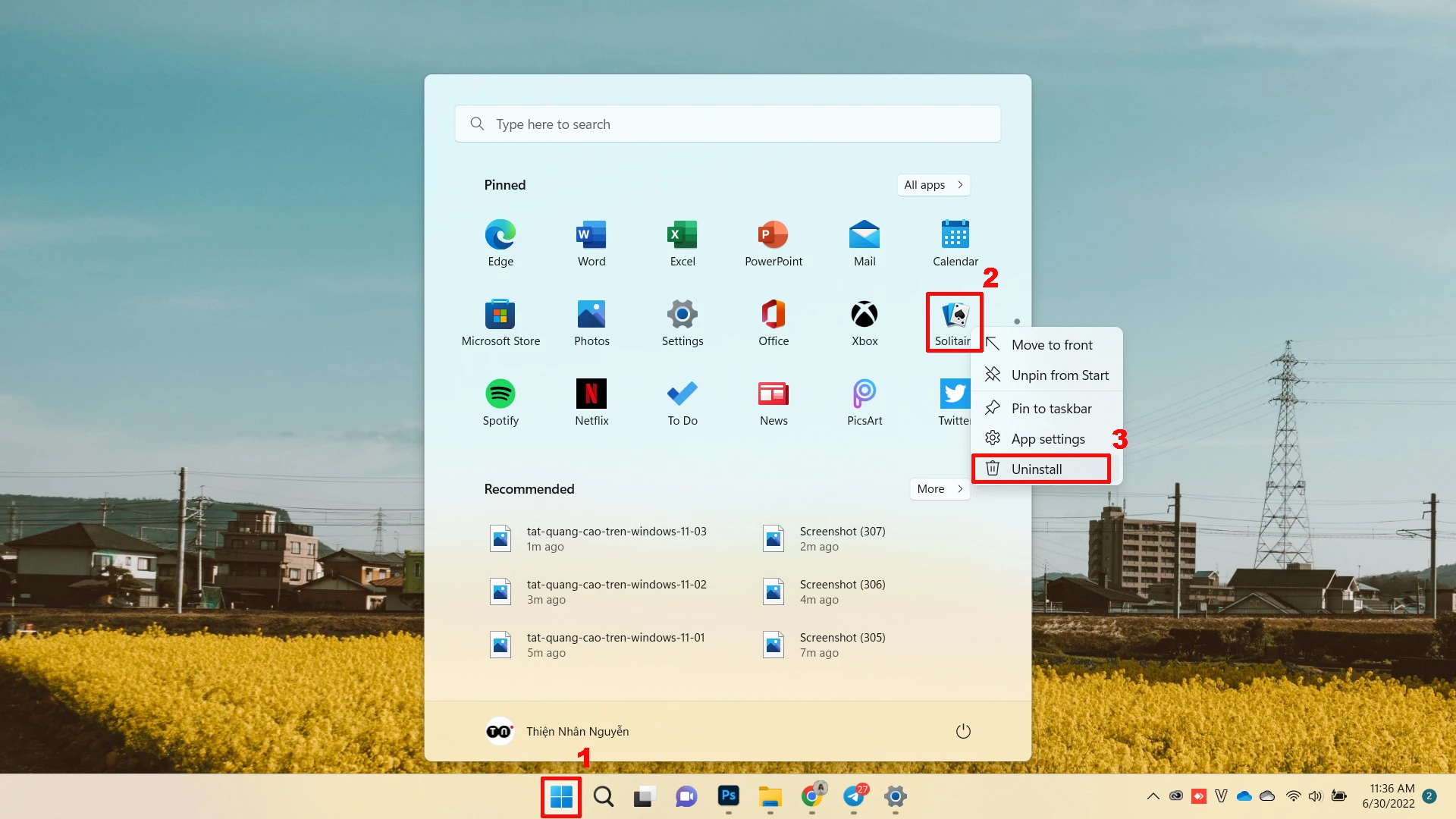Show hidden icons in system tray

tap(1153, 796)
